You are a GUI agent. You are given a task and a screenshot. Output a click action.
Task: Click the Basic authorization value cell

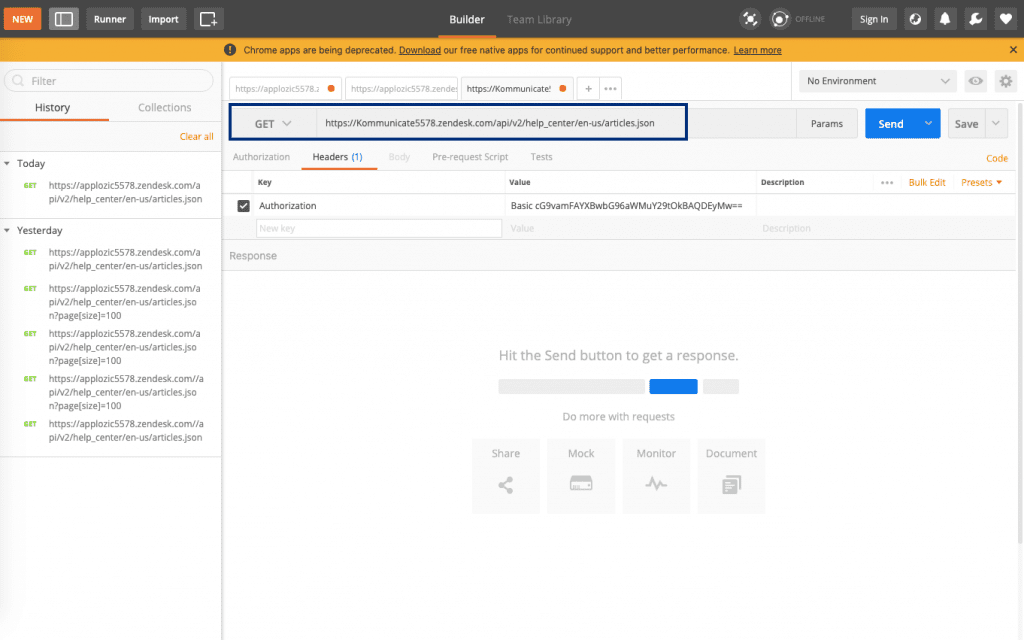[630, 206]
